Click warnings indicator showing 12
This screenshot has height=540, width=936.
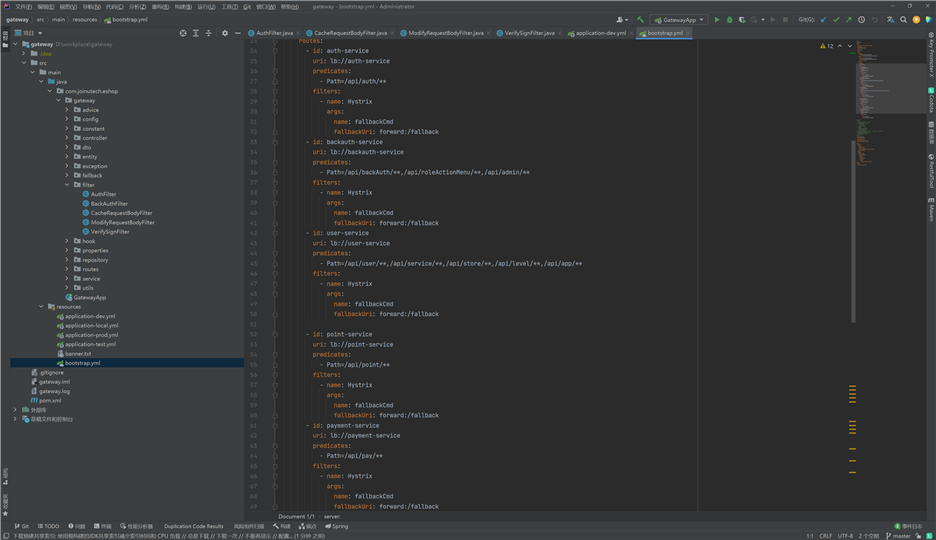click(827, 46)
